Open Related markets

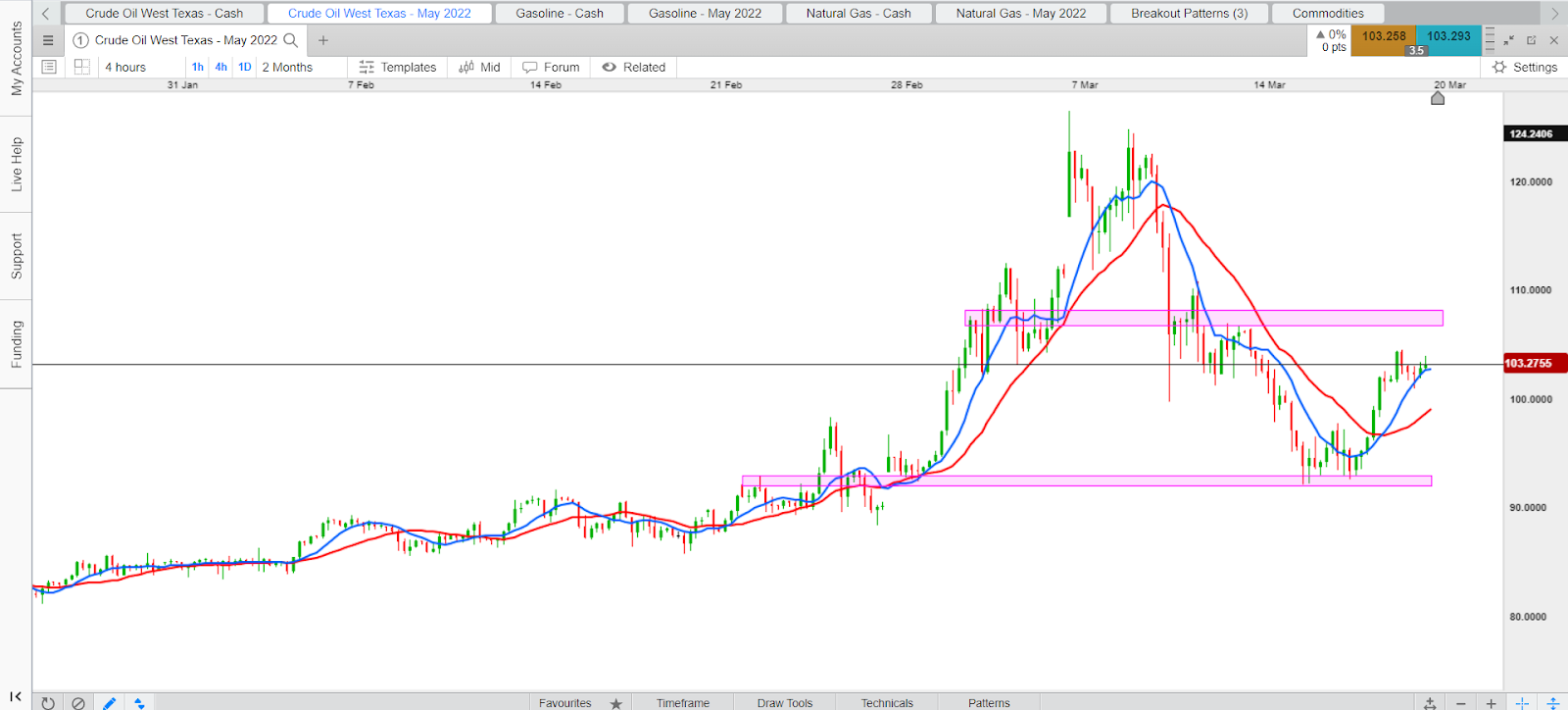(x=634, y=67)
